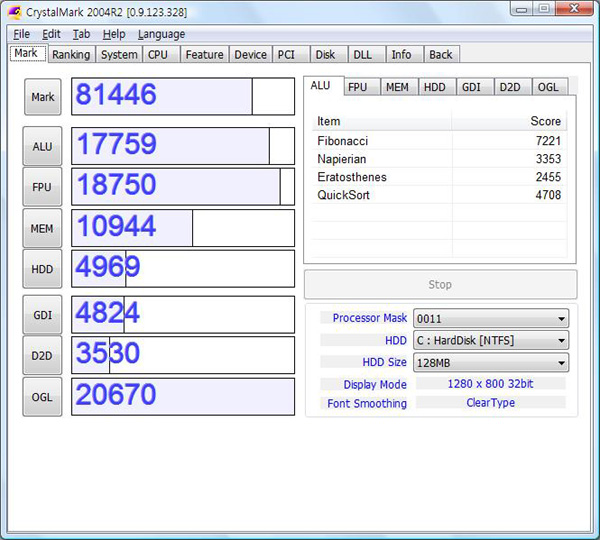Click the Processor Mask label

click(370, 318)
